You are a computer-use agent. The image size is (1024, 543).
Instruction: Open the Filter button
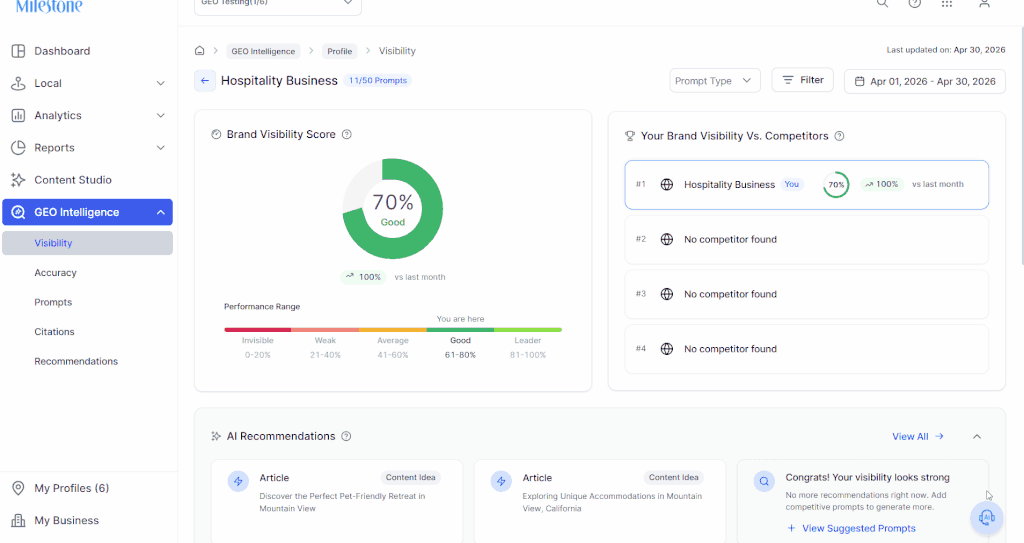803,80
